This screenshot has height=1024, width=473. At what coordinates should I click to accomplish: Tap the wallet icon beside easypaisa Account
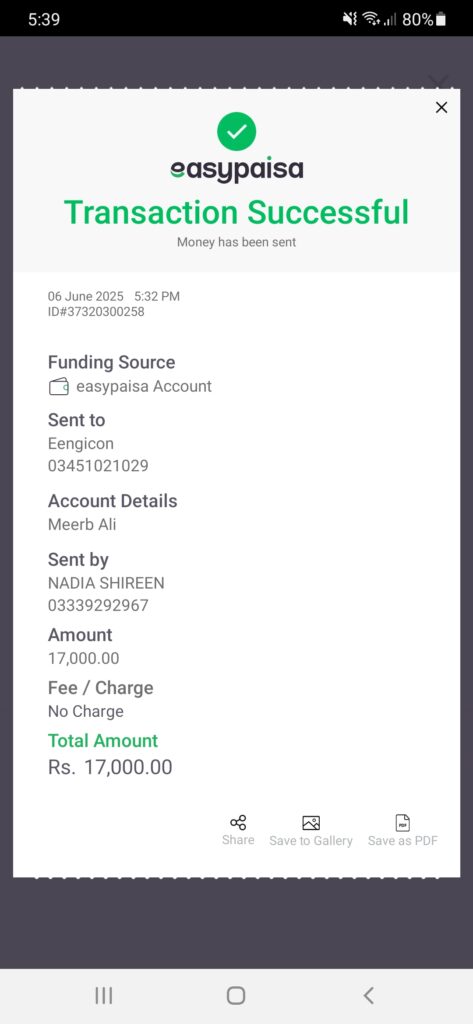tap(59, 387)
